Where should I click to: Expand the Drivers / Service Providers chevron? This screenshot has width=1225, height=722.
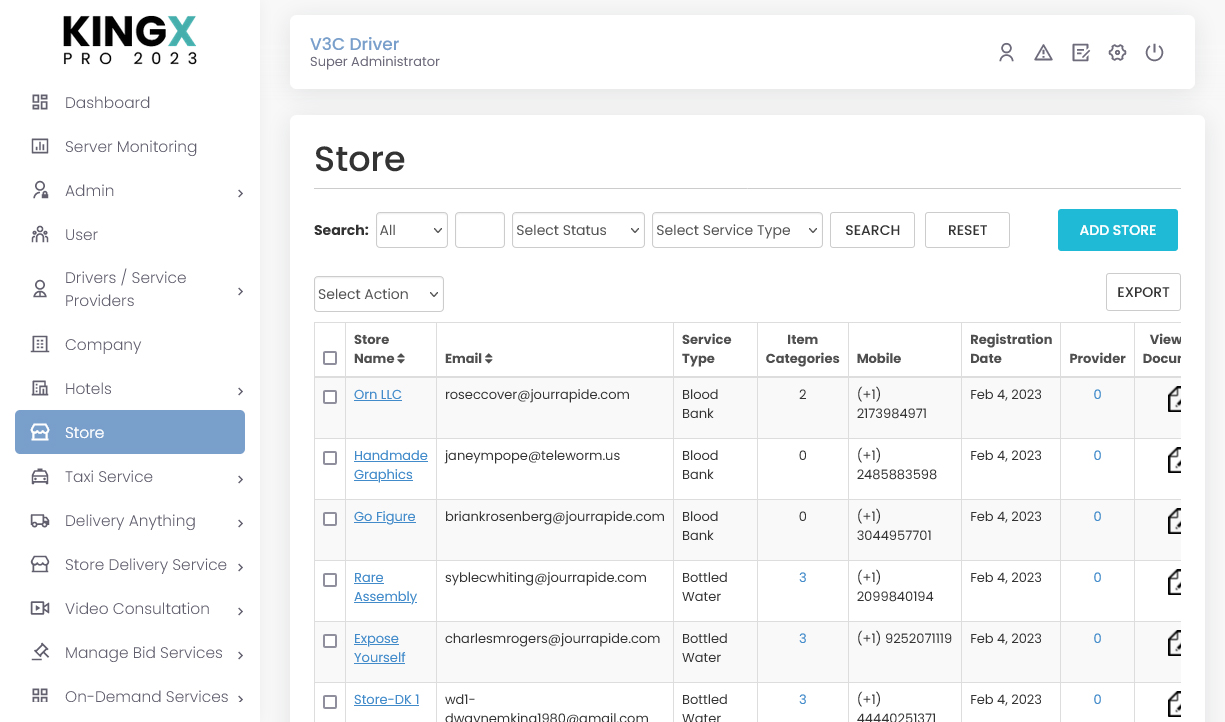click(x=240, y=291)
